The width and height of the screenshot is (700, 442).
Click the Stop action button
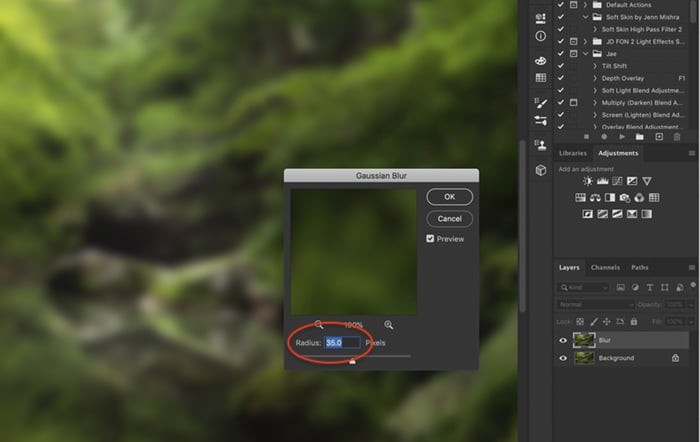[x=586, y=137]
